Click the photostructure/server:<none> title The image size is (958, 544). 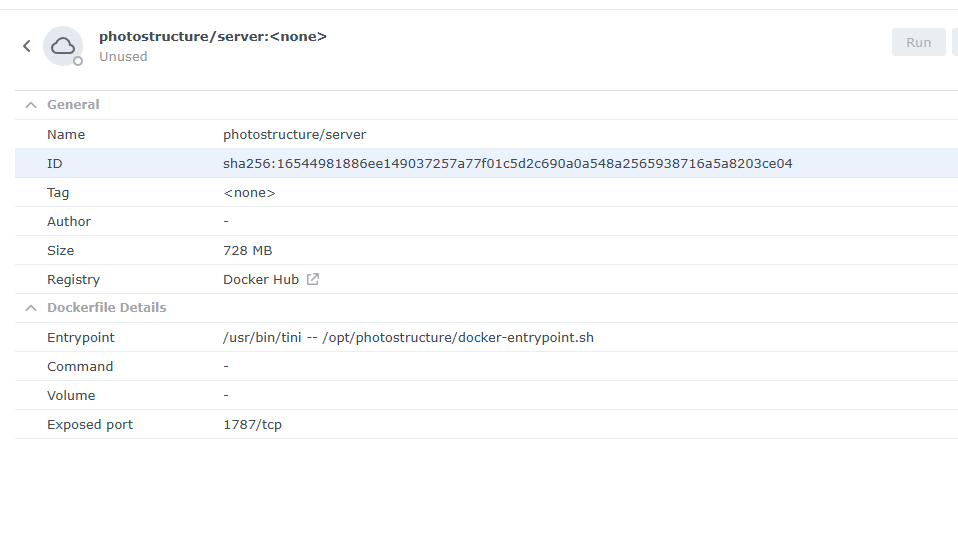pos(212,37)
